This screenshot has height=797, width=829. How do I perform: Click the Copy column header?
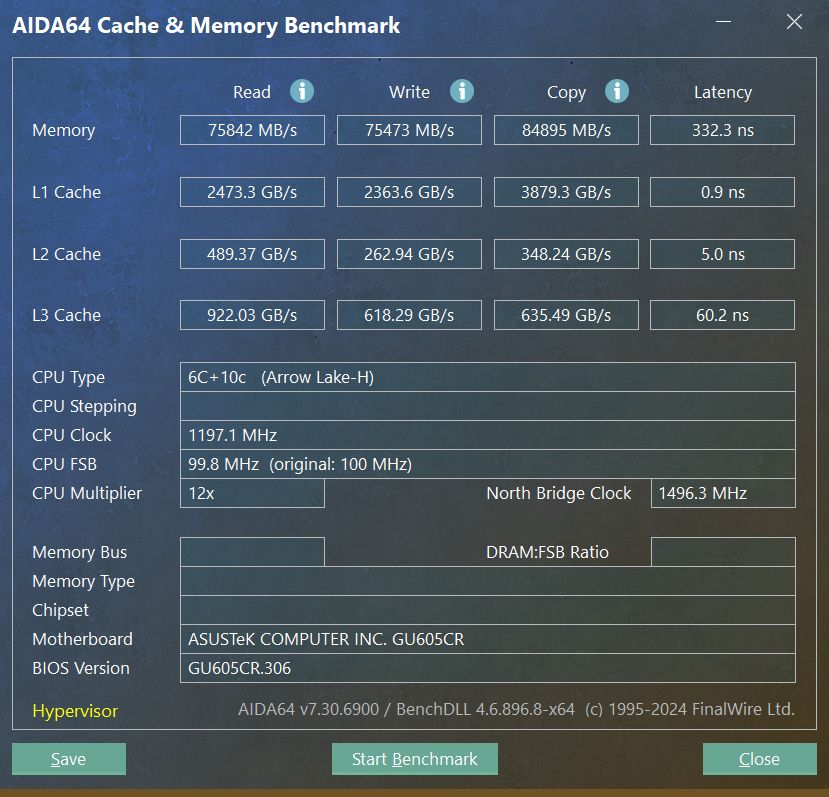[x=566, y=93]
